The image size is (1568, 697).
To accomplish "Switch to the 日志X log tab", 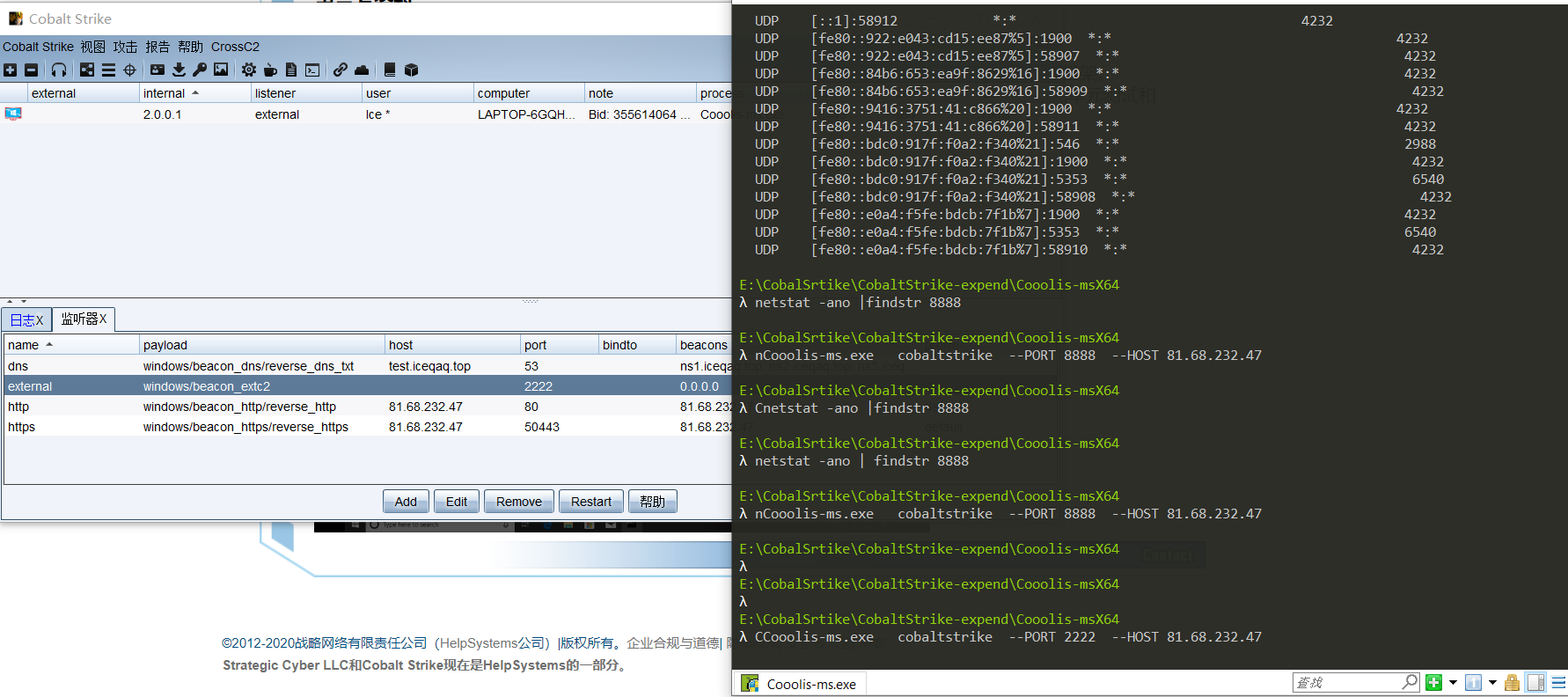I will tap(27, 320).
